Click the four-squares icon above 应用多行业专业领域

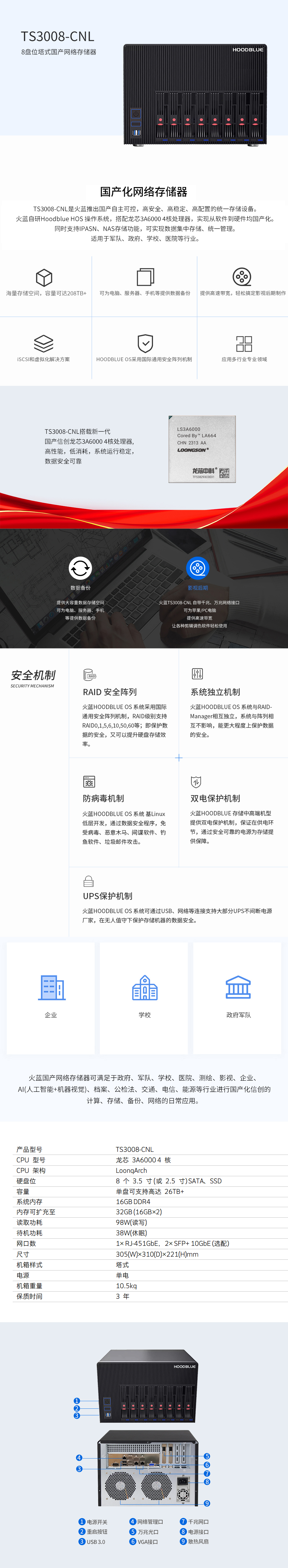[x=244, y=344]
